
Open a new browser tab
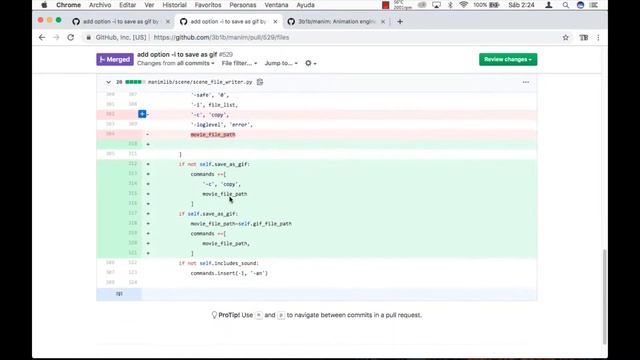(400, 22)
